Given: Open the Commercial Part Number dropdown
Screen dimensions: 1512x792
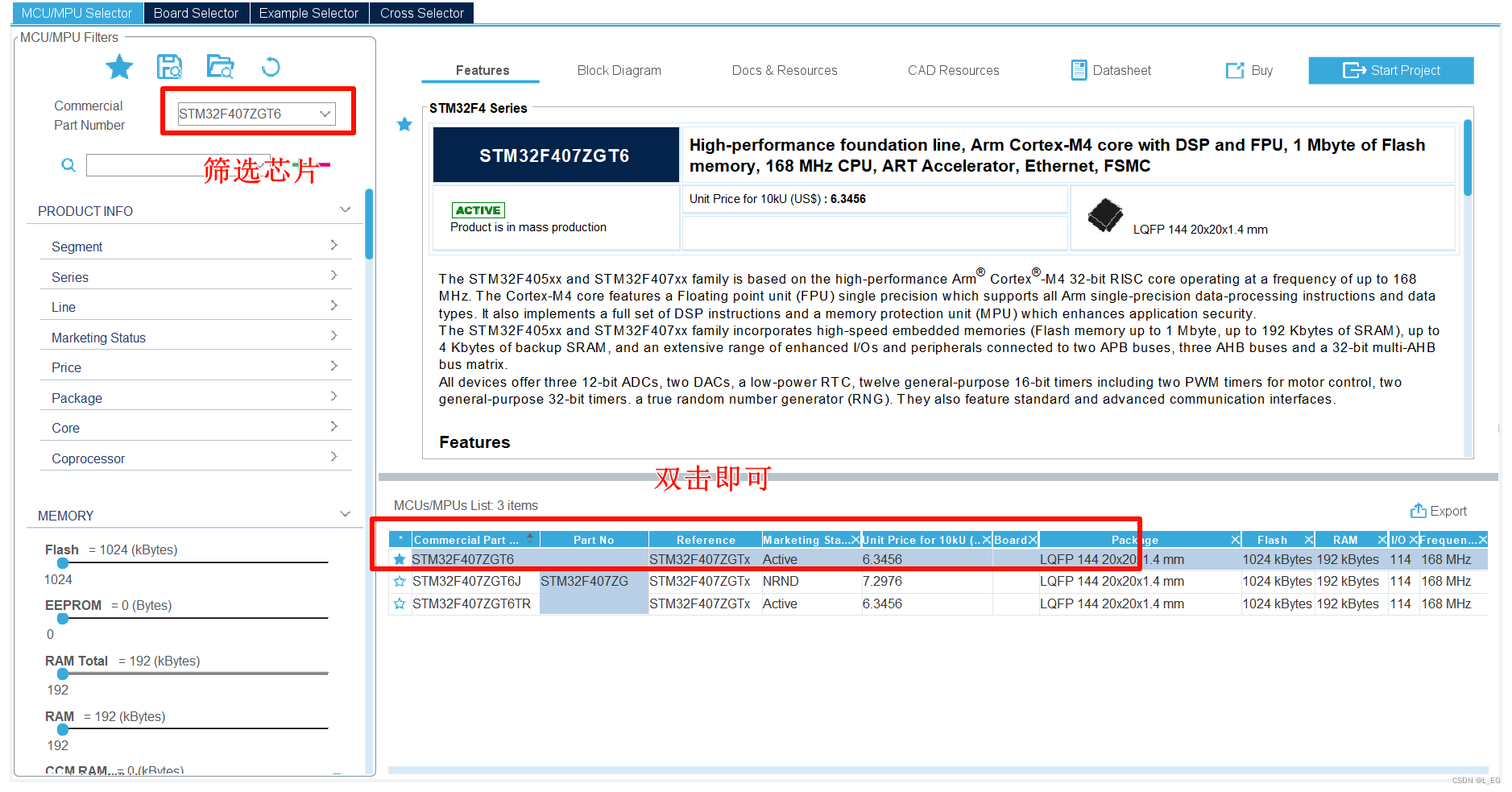Looking at the screenshot, I should (325, 114).
